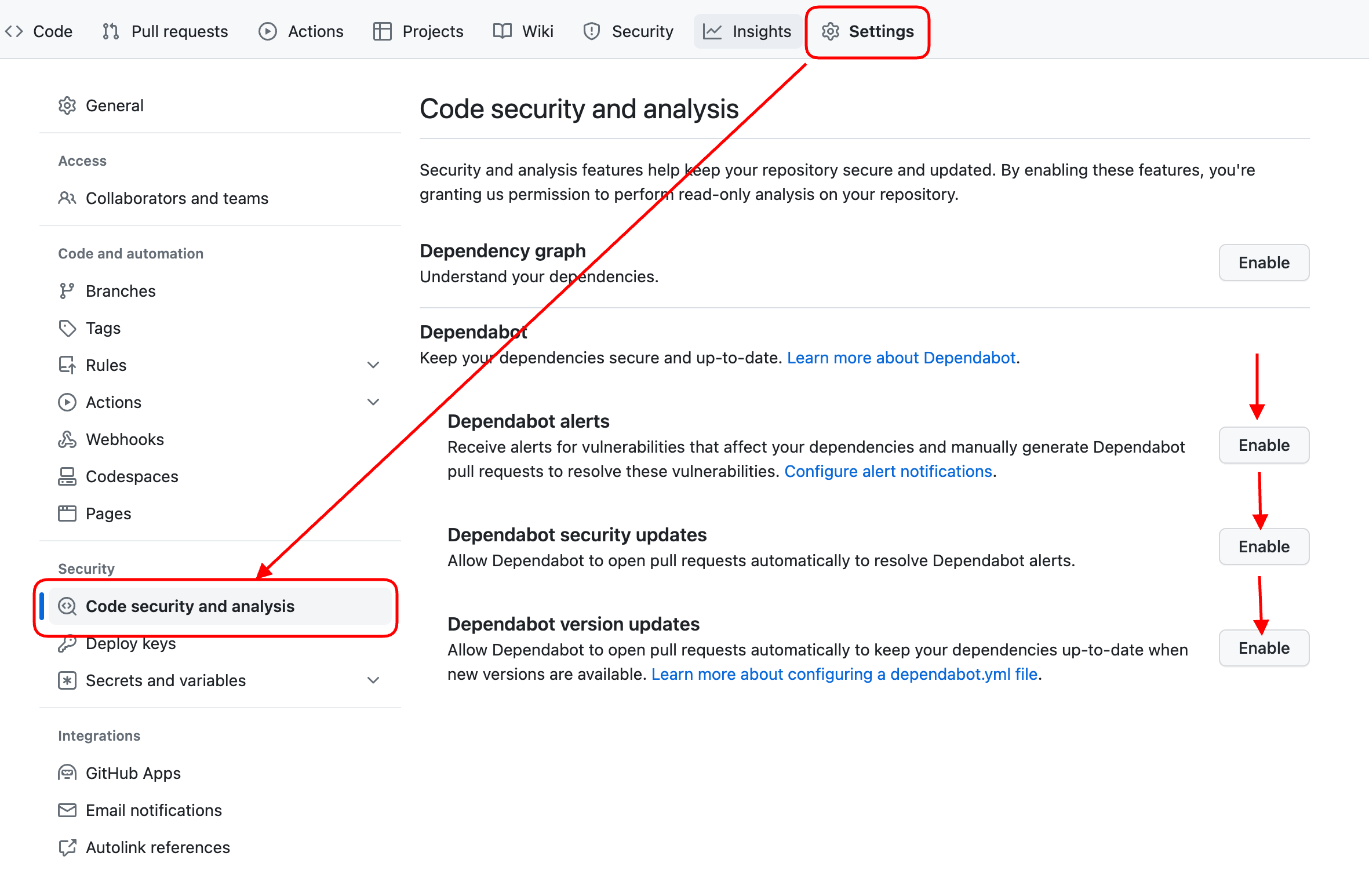This screenshot has width=1369, height=896.
Task: Open Autolink references settings
Action: pos(220,847)
